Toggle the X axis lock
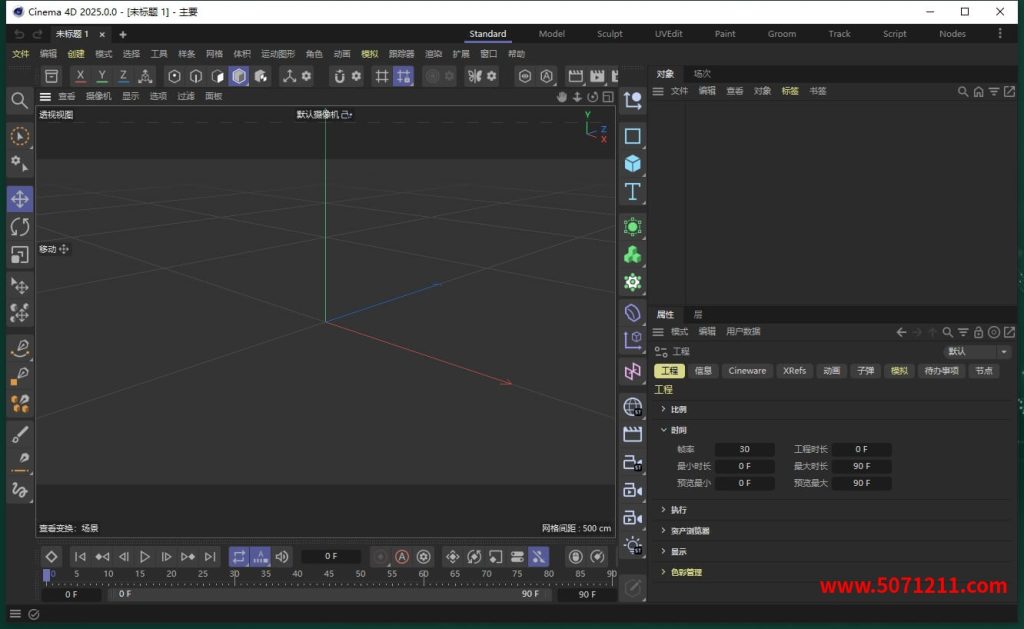The width and height of the screenshot is (1024, 629). (x=79, y=75)
